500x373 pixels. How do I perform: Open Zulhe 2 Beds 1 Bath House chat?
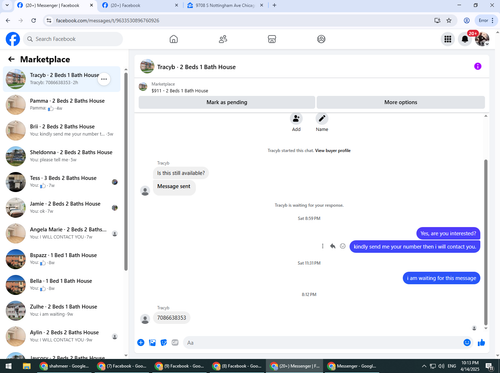pos(62,310)
